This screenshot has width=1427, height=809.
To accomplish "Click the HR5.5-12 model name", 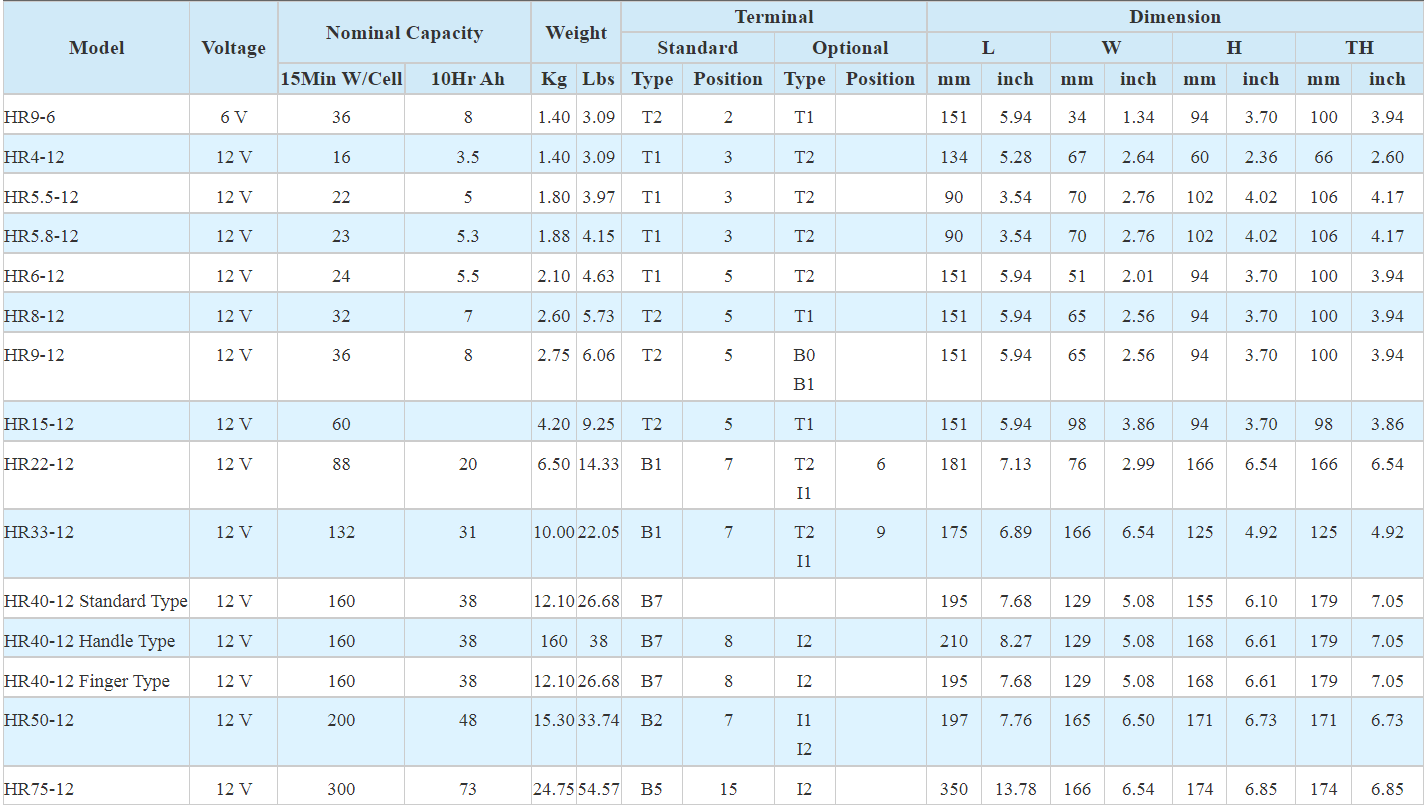I will tap(41, 197).
